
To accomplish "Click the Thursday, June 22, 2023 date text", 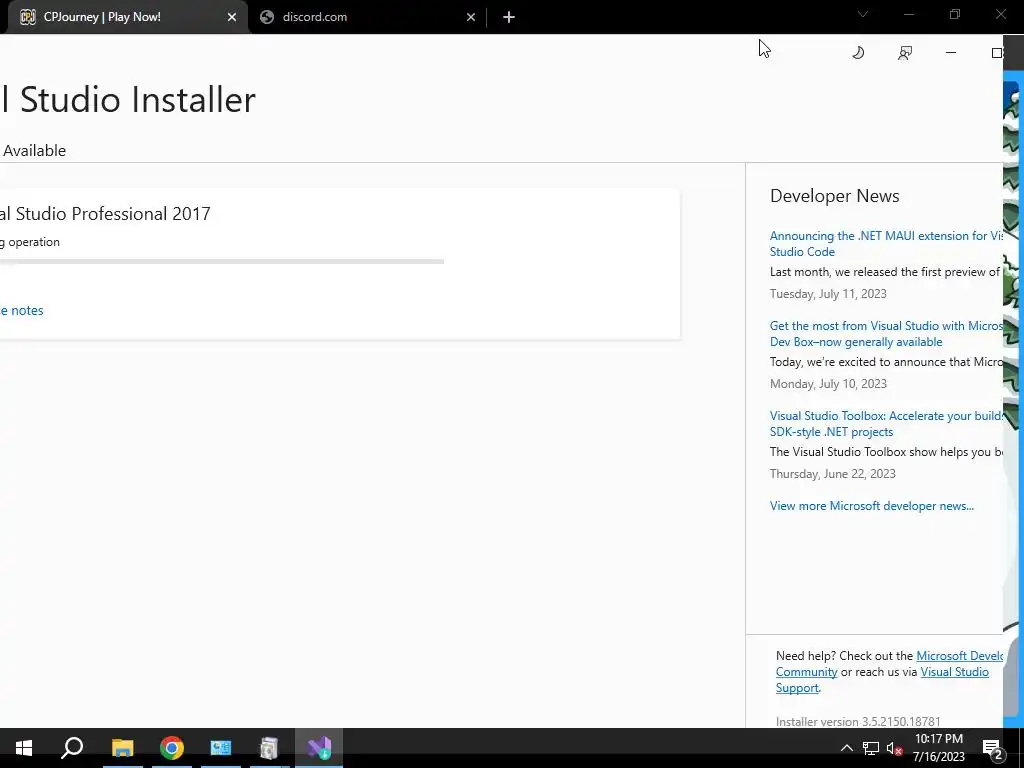I will click(833, 474).
